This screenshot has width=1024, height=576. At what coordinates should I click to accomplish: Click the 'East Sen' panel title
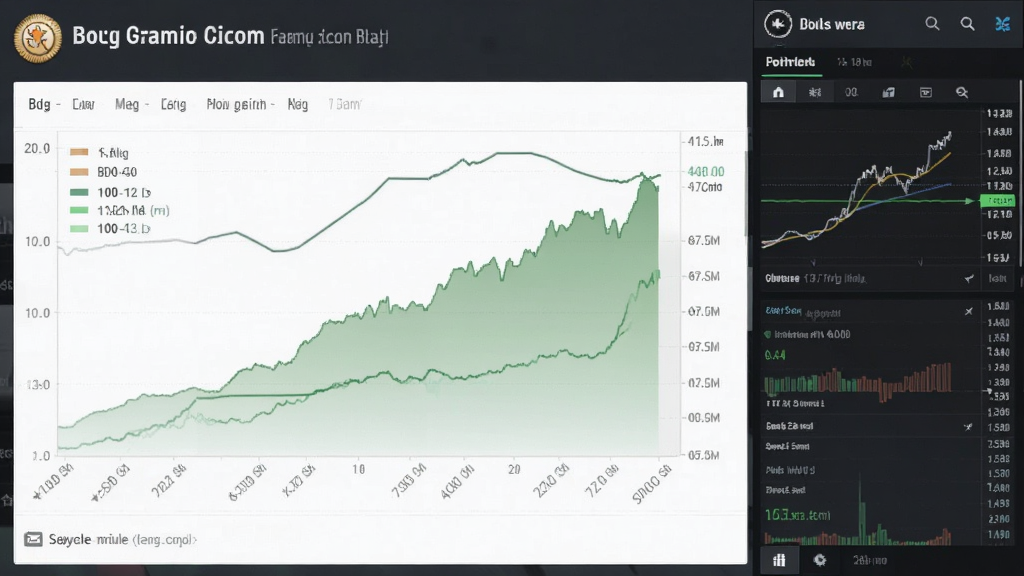(x=784, y=311)
